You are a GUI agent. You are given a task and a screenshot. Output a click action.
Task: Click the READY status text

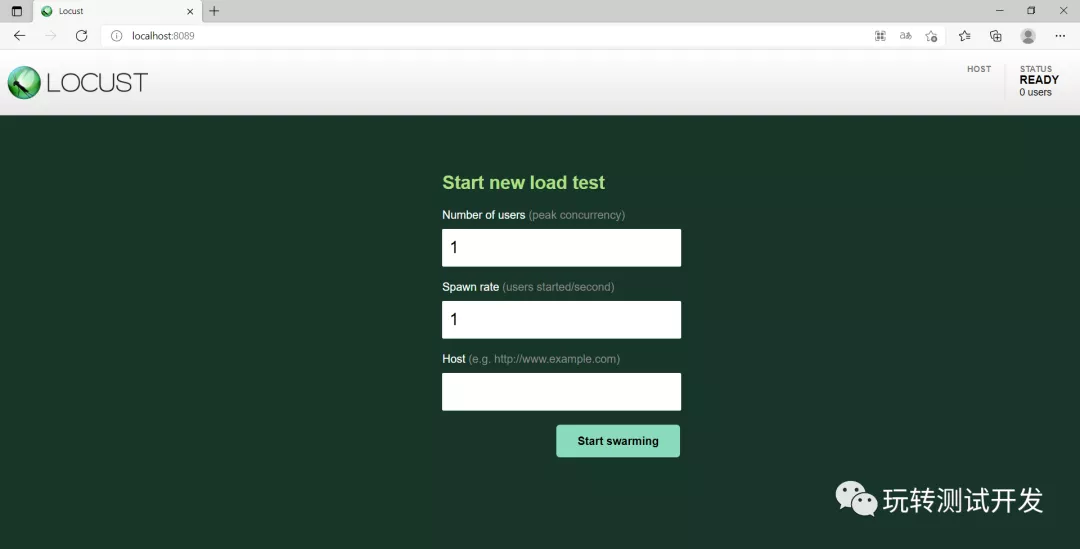(x=1039, y=80)
